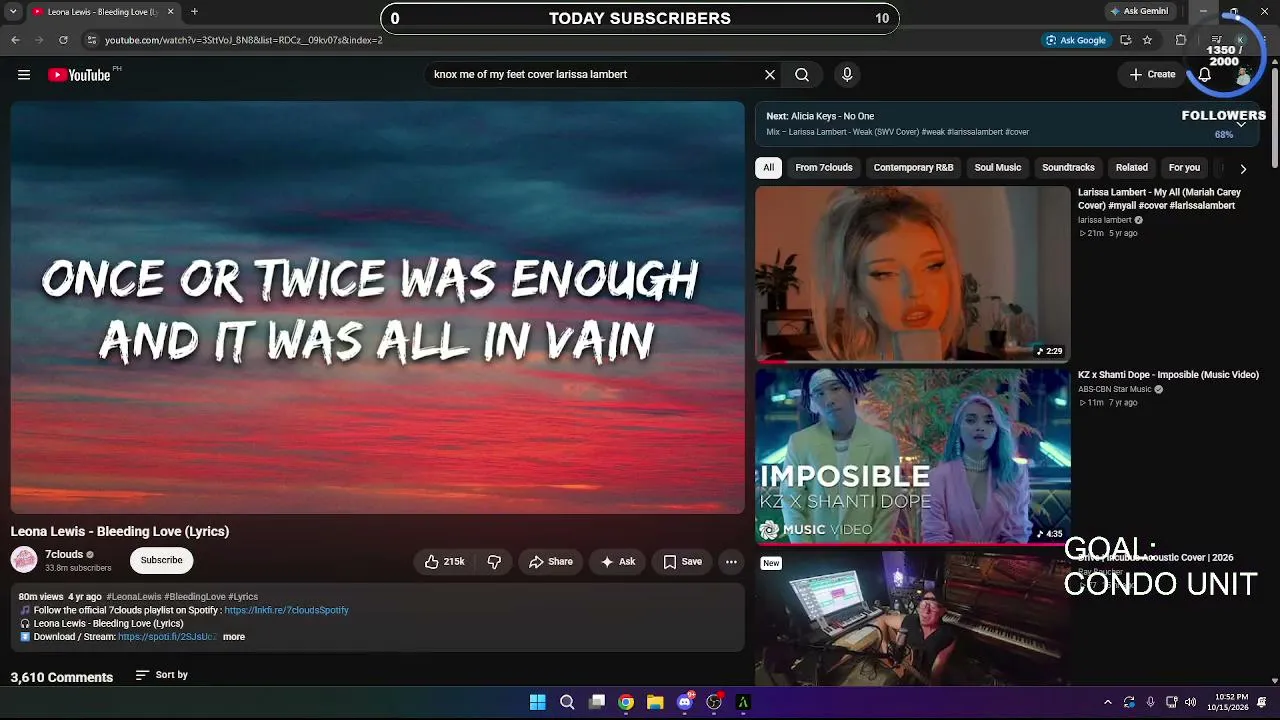Click the YouTube Create button
Viewport: 1280px width, 720px height.
pyautogui.click(x=1153, y=74)
